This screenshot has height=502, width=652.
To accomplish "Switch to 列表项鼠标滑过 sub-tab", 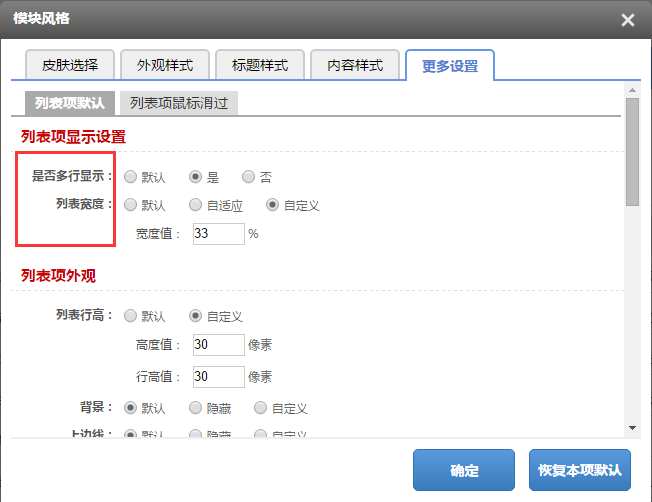I will click(x=178, y=103).
